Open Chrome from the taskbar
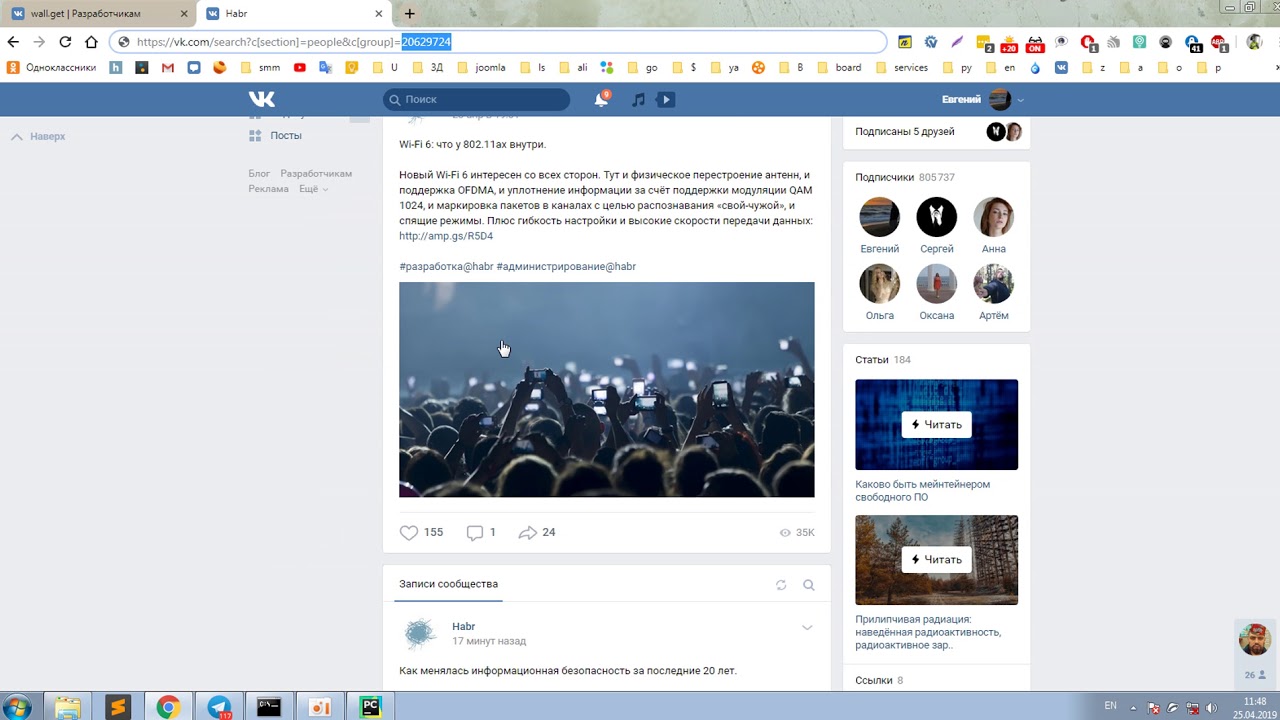 pos(168,707)
